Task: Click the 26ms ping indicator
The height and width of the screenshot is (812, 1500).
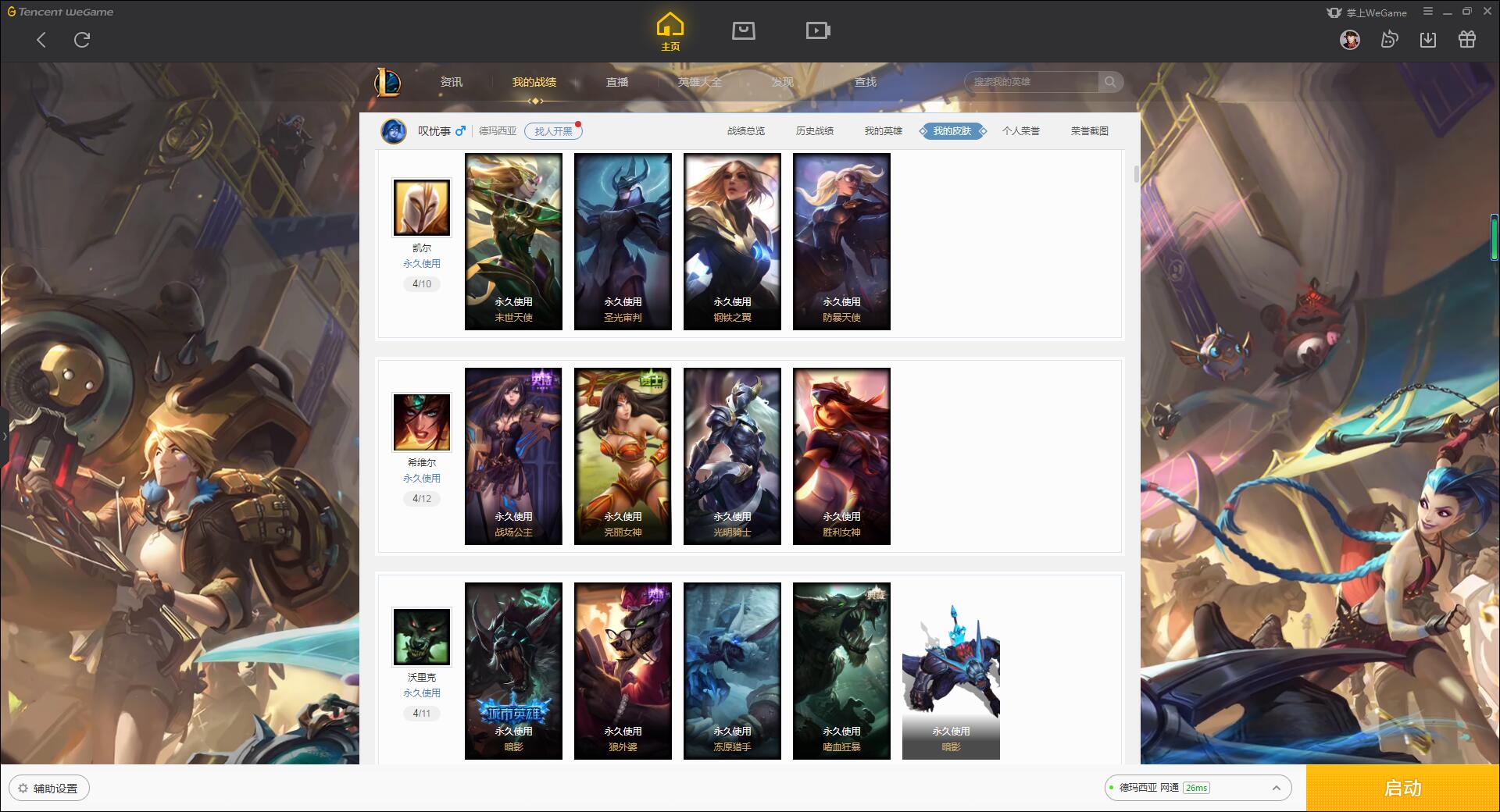Action: [x=1196, y=788]
